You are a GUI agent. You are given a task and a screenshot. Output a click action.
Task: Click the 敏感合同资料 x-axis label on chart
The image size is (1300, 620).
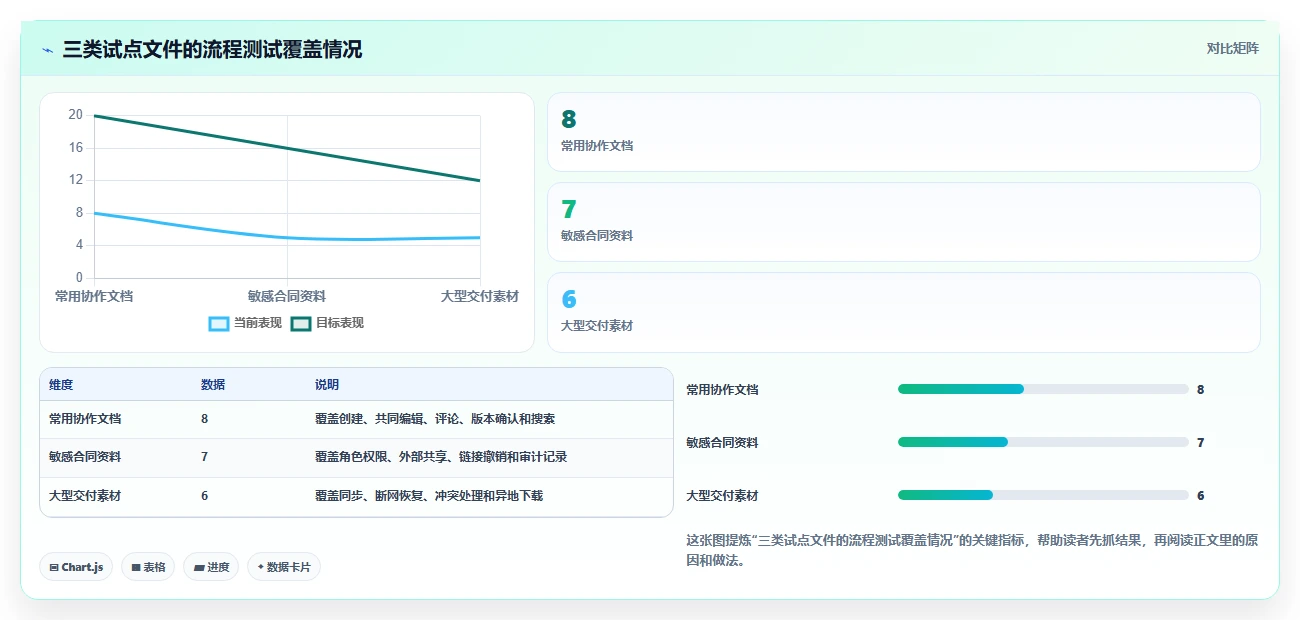click(x=287, y=296)
